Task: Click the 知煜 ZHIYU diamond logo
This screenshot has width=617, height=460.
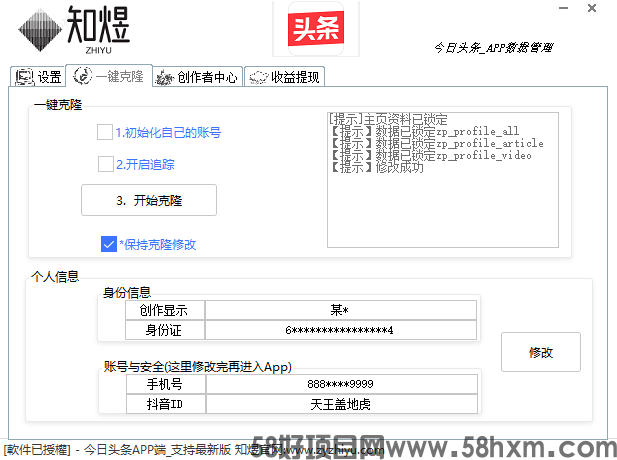Action: click(x=40, y=30)
